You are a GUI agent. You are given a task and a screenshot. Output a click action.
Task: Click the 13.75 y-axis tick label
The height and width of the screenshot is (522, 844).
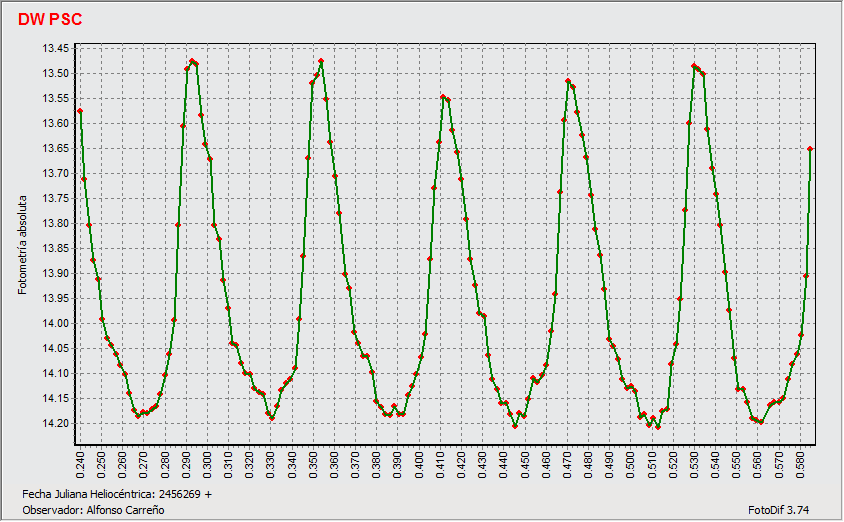tap(55, 198)
